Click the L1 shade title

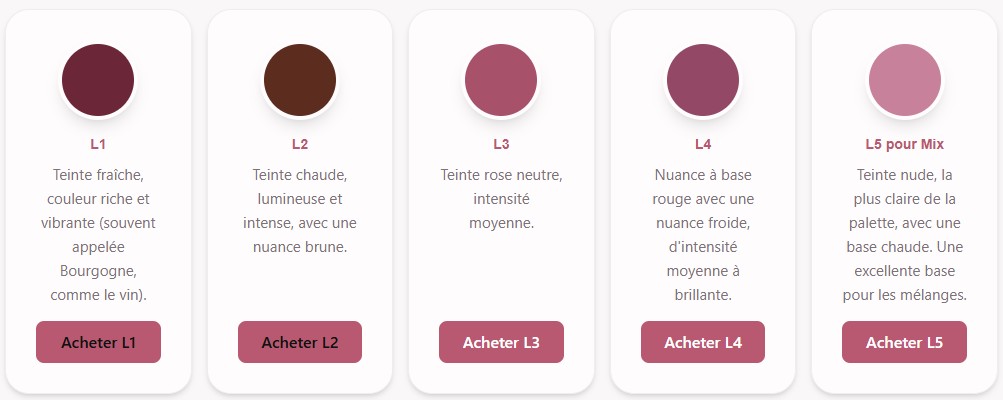tap(98, 144)
